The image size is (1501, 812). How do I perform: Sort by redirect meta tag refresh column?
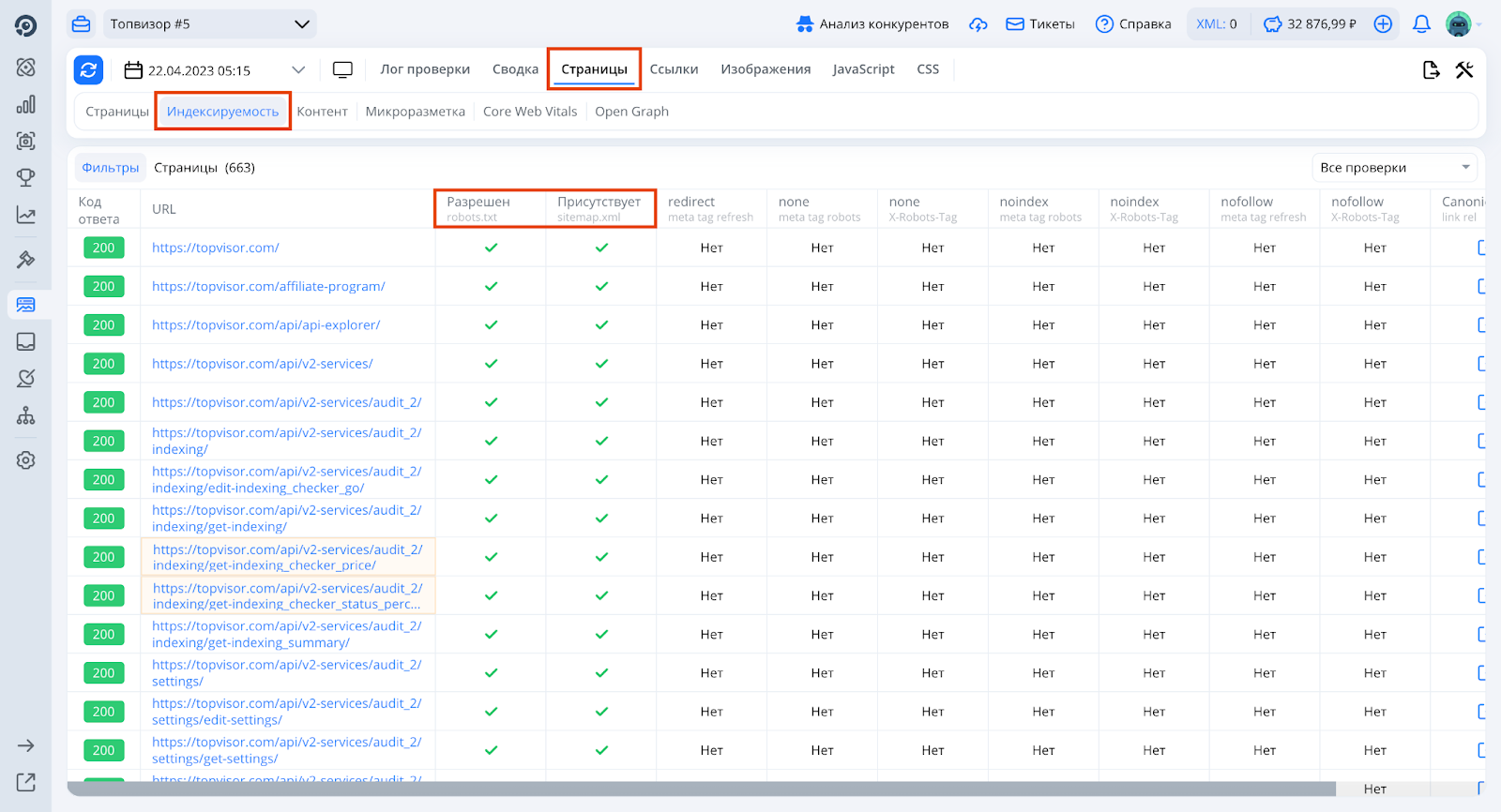[711, 209]
